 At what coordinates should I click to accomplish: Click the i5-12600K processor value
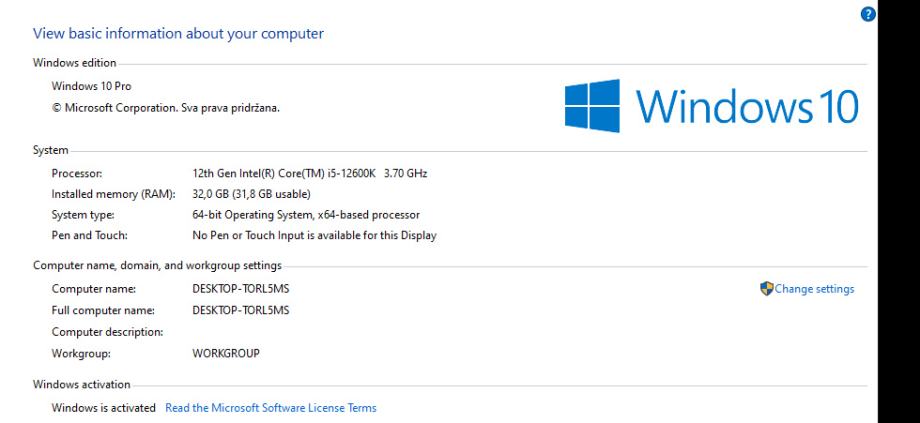(309, 174)
